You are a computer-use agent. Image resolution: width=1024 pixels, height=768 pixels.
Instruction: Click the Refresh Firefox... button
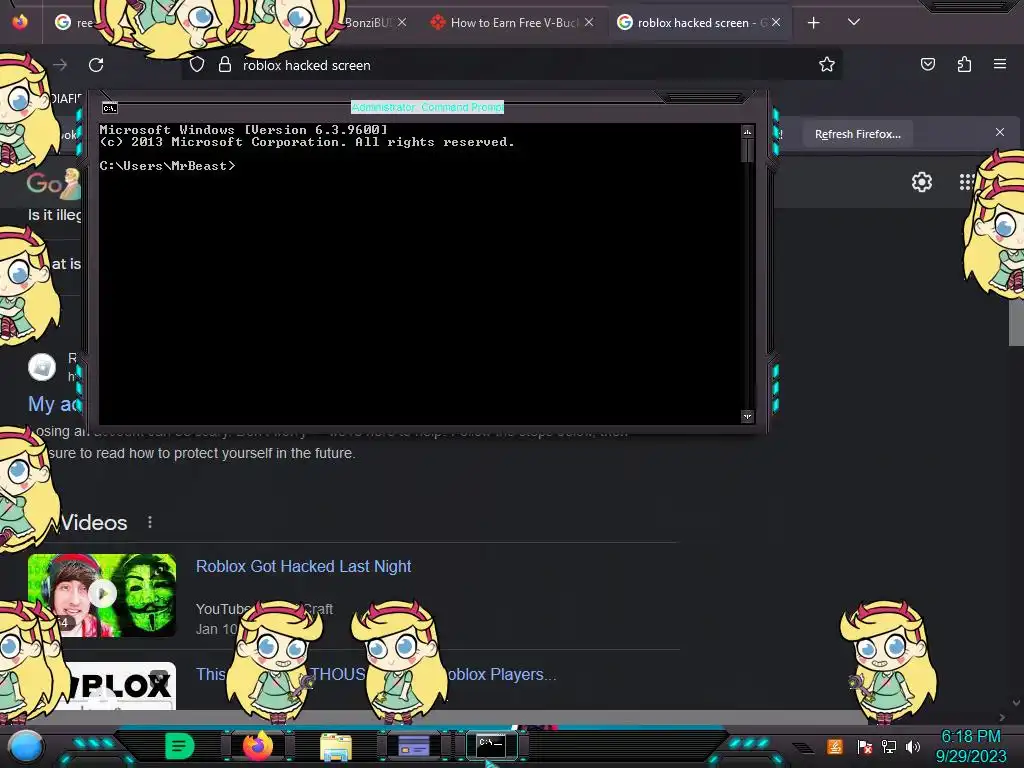857,134
